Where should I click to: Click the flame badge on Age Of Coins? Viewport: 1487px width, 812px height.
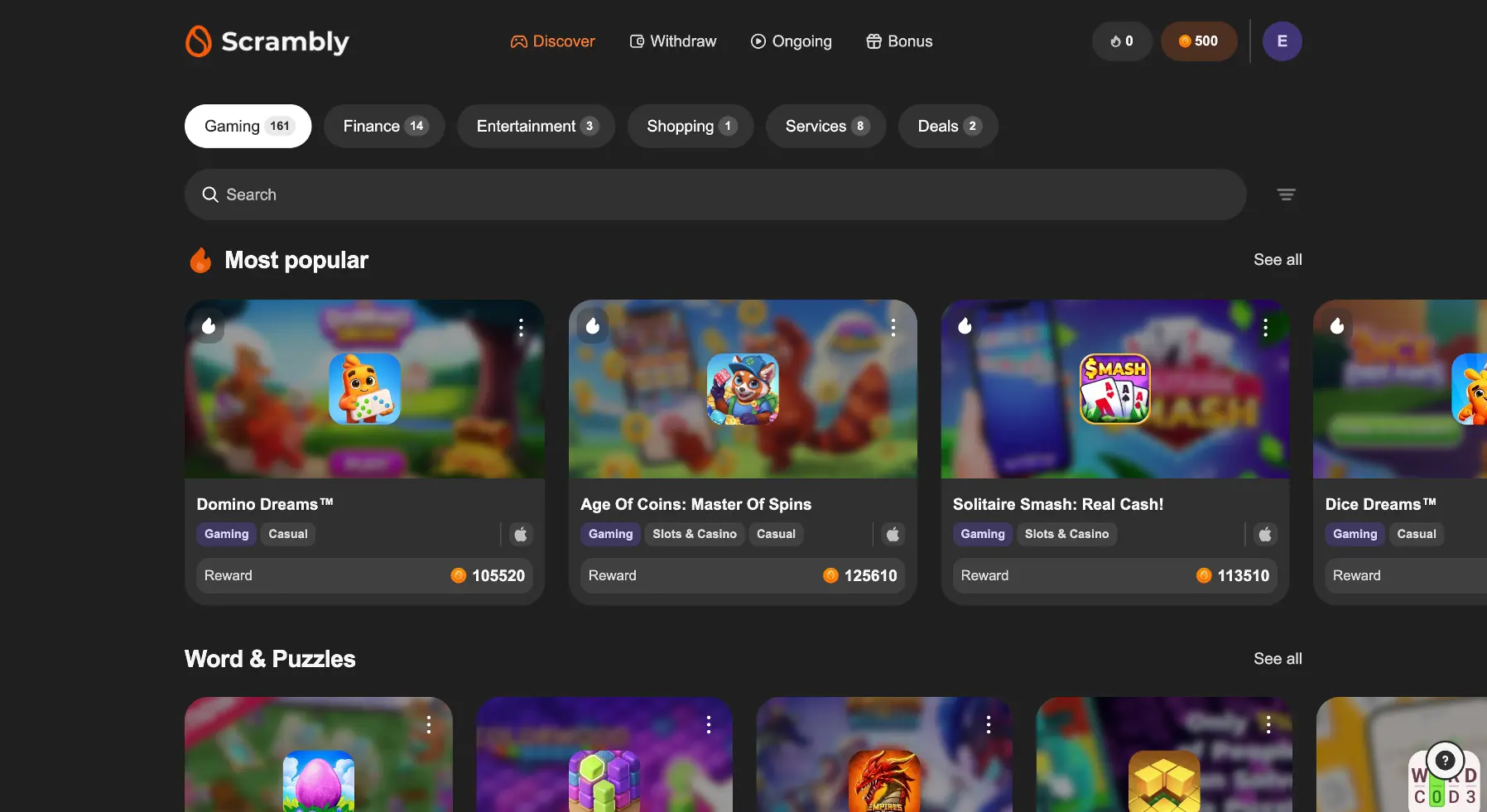[x=593, y=326]
